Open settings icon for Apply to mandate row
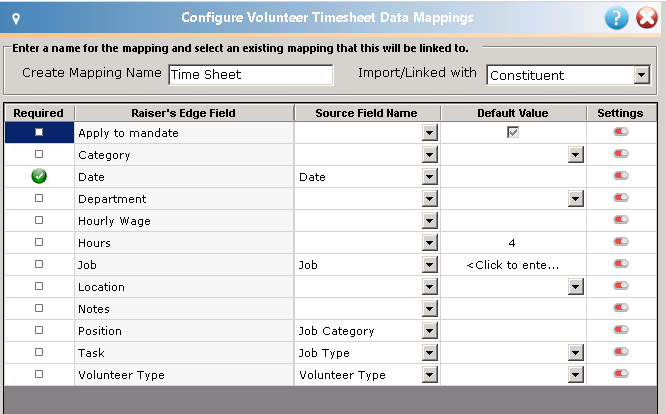The height and width of the screenshot is (414, 666). pyautogui.click(x=621, y=132)
